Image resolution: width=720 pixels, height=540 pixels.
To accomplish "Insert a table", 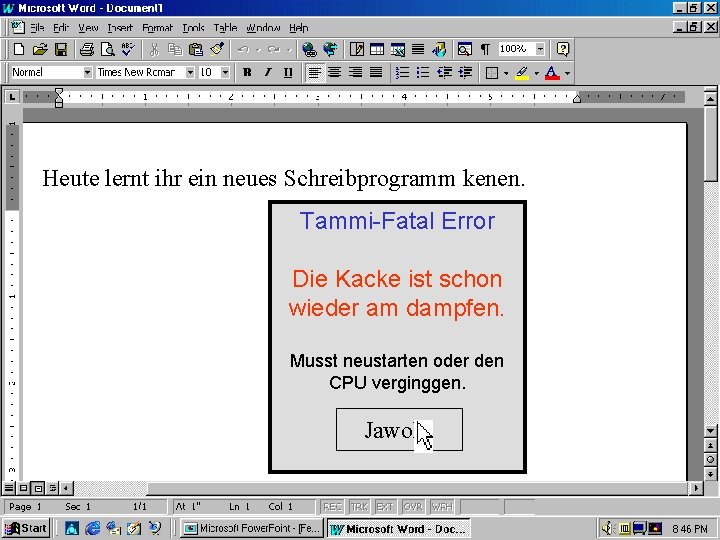I will tap(377, 49).
